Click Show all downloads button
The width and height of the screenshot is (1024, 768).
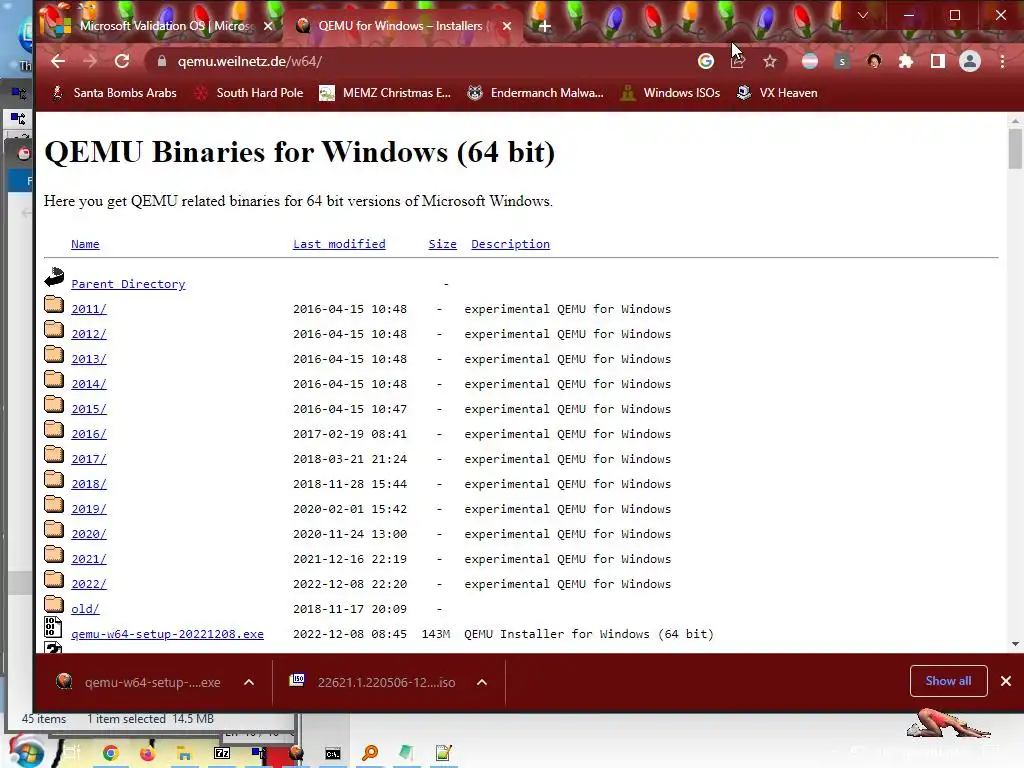pyautogui.click(x=948, y=681)
